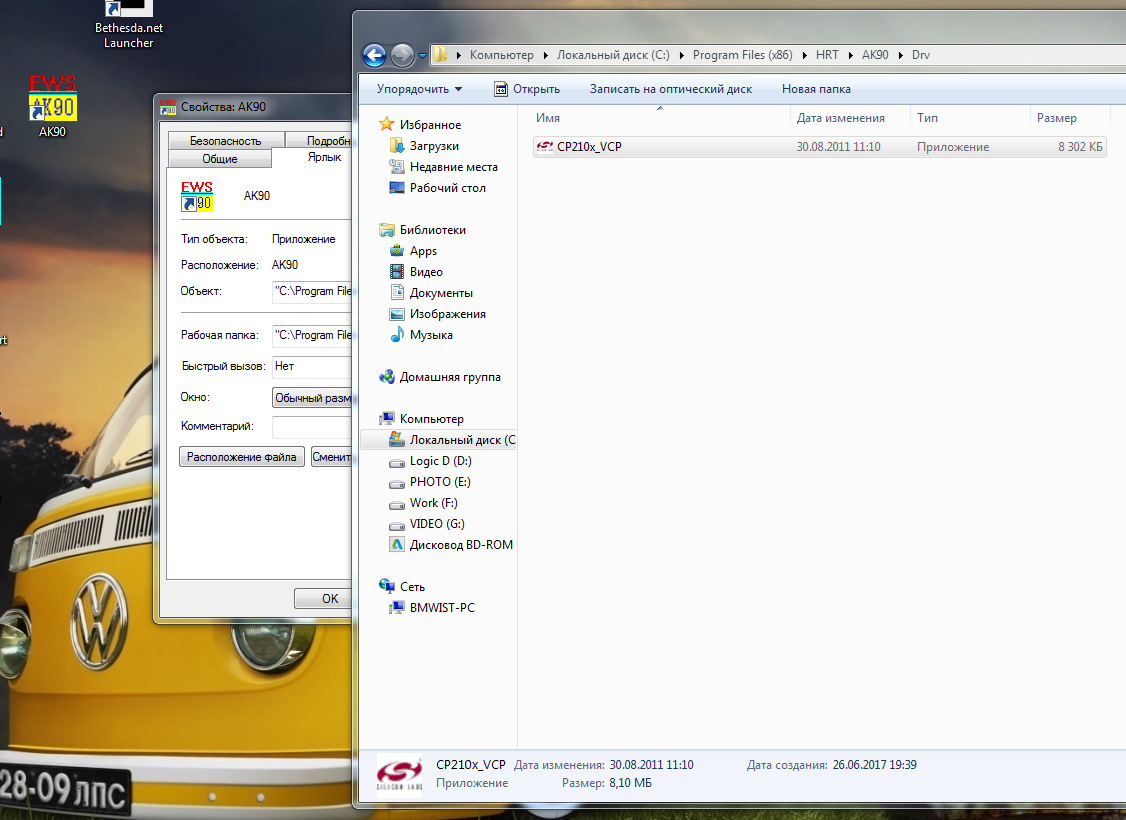Expand arrow after Компьютер in breadcrumb
The image size is (1126, 820).
546,55
